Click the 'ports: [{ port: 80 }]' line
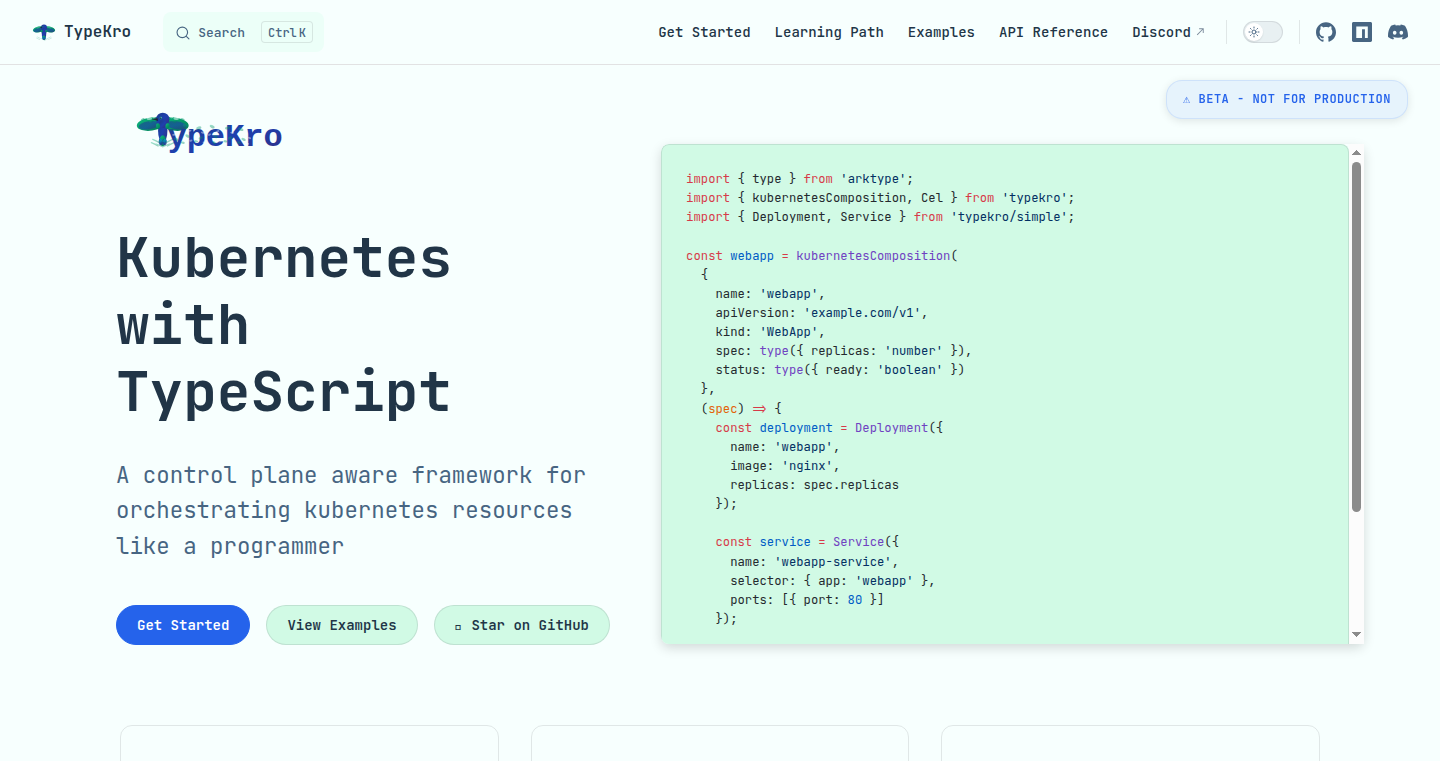 [807, 599]
